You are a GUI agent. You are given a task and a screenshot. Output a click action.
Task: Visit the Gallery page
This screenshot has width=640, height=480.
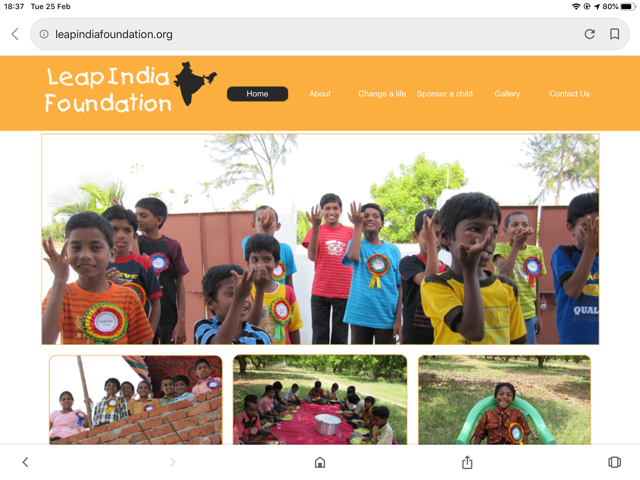[x=507, y=94]
